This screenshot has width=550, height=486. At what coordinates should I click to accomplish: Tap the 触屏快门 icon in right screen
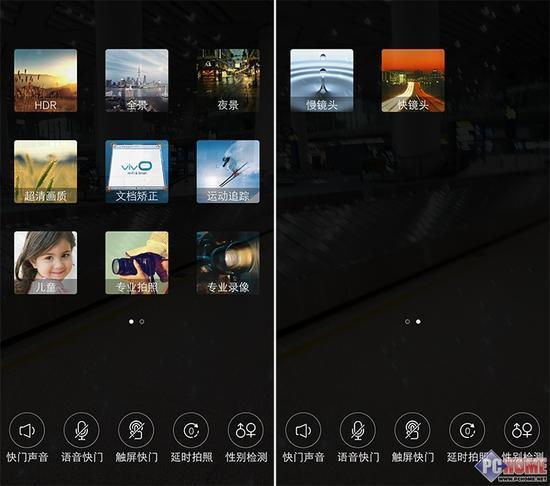tap(412, 431)
